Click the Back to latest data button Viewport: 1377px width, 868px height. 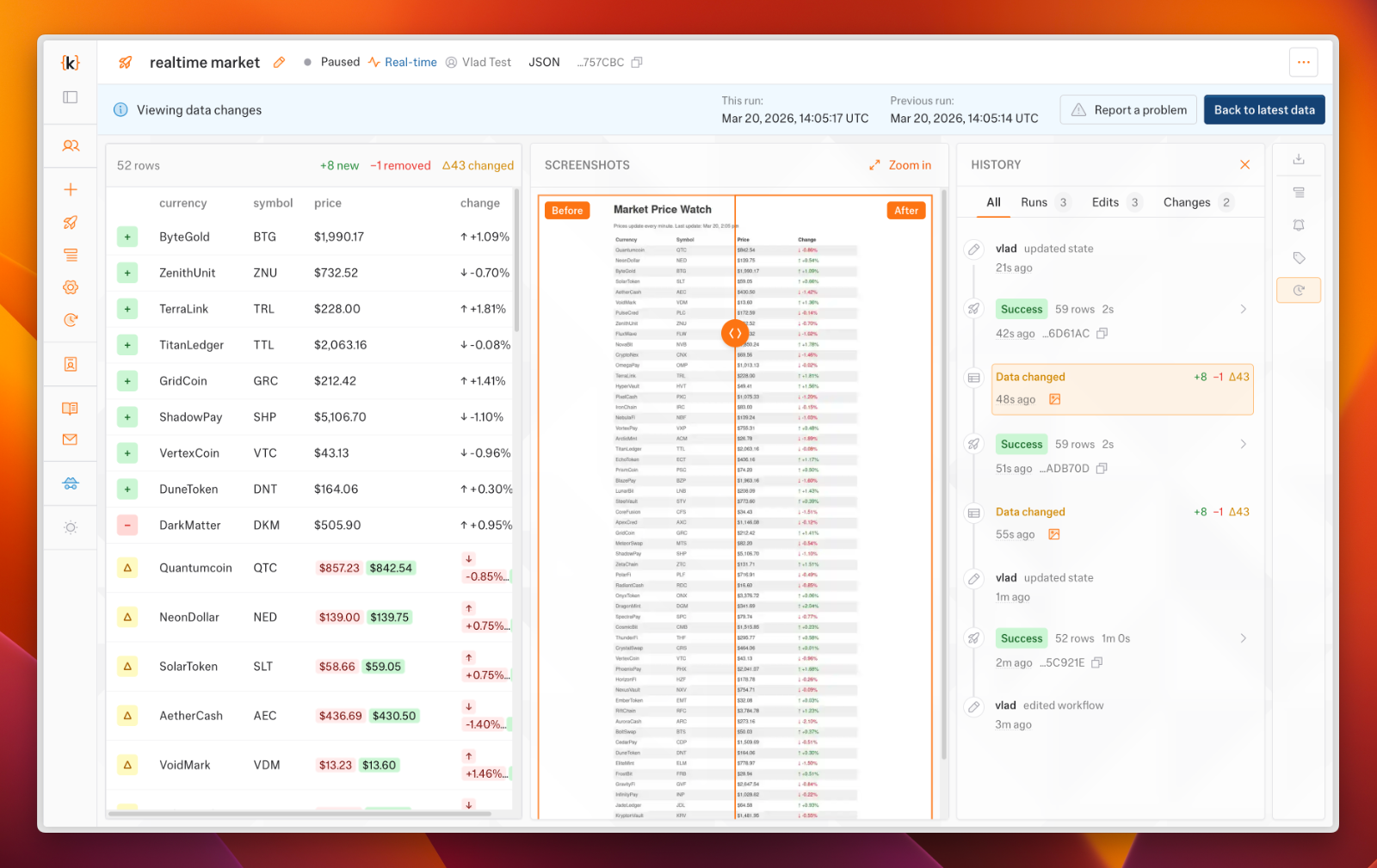(1263, 109)
